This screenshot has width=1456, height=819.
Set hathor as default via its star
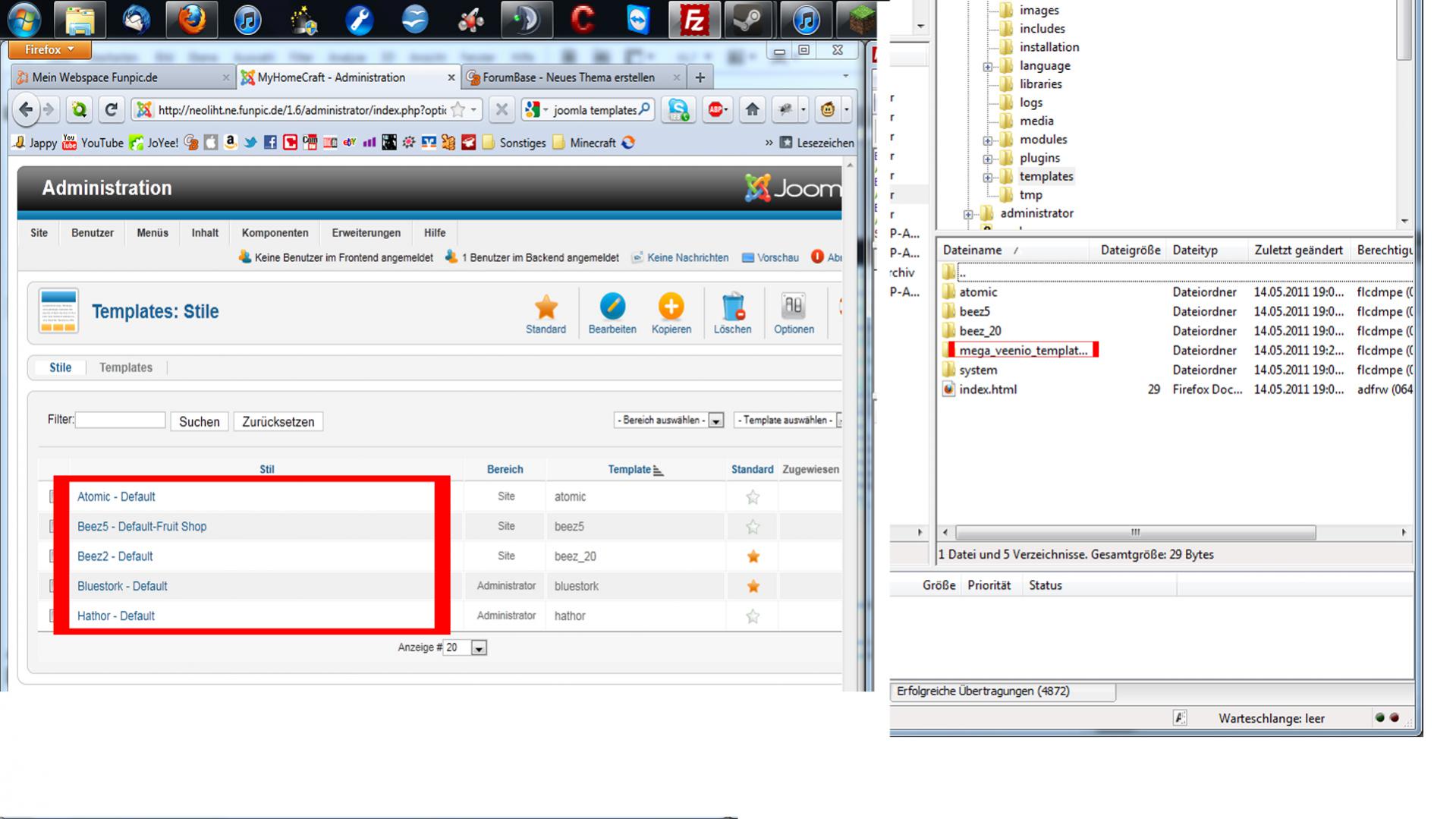click(x=753, y=616)
